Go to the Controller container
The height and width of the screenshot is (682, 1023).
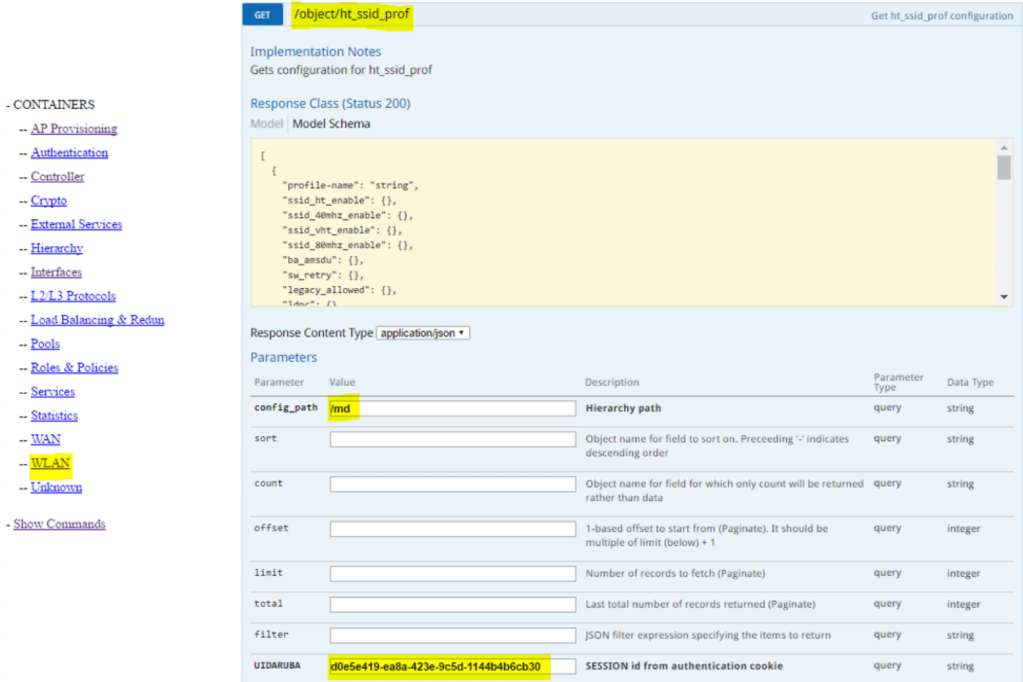pos(57,177)
